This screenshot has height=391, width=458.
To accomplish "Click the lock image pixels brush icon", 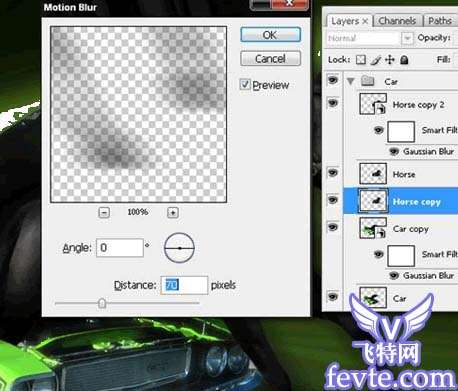I will coord(375,60).
